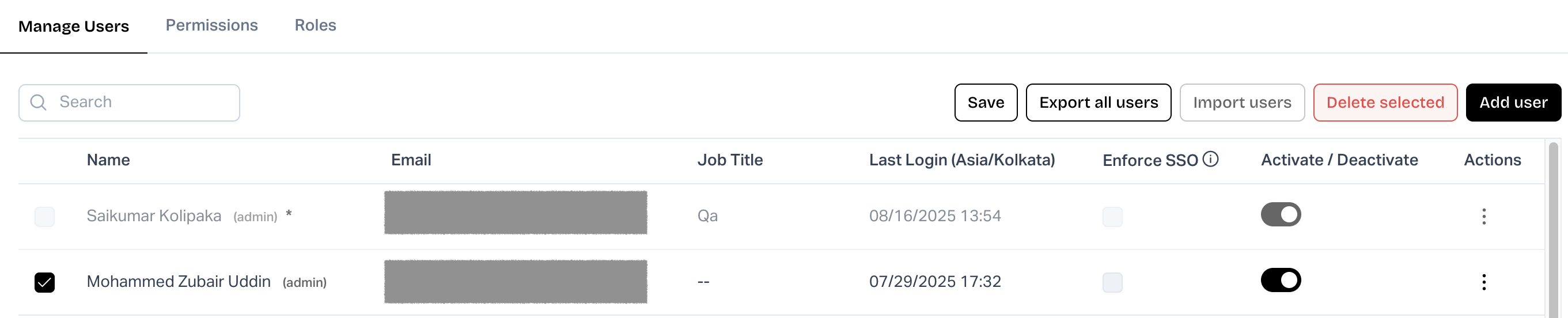Screen dimensions: 1568x318
Task: Enable Enforce SSO for Mohammed Zubair Uddin
Action: [x=1112, y=283]
